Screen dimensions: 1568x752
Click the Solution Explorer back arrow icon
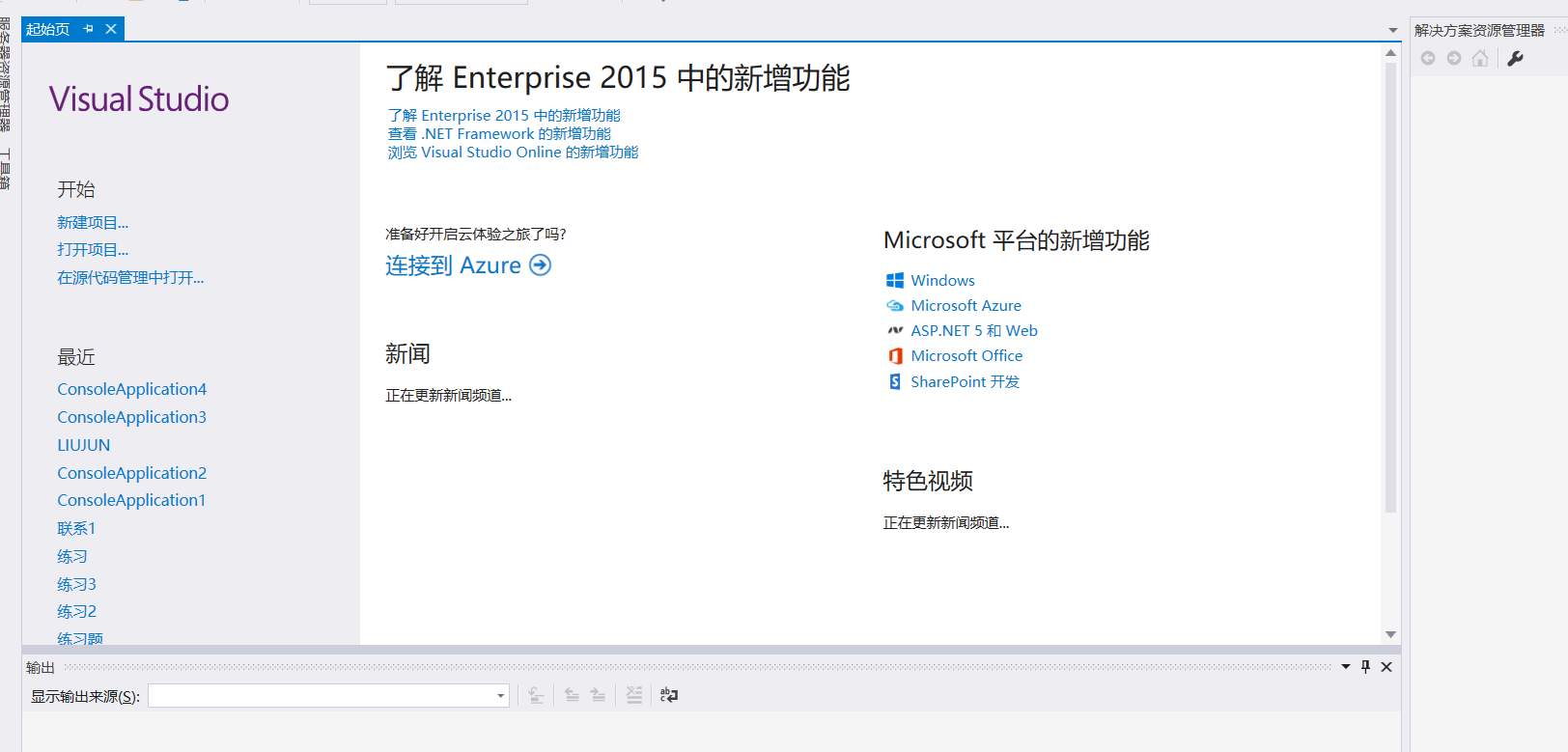click(1428, 58)
